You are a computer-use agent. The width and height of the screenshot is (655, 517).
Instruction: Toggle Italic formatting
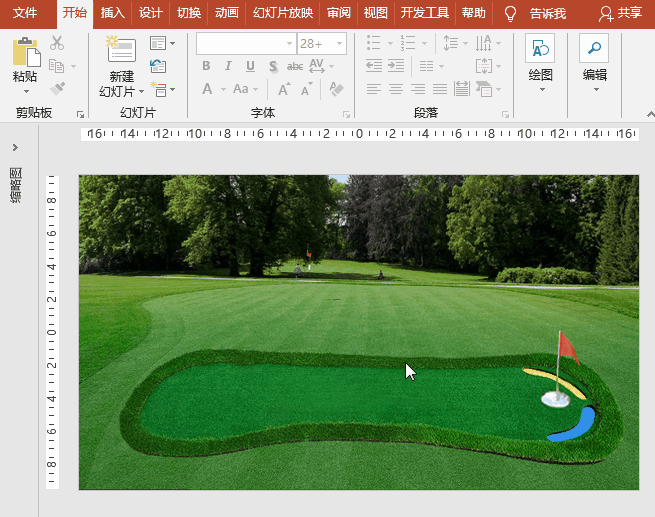[228, 66]
